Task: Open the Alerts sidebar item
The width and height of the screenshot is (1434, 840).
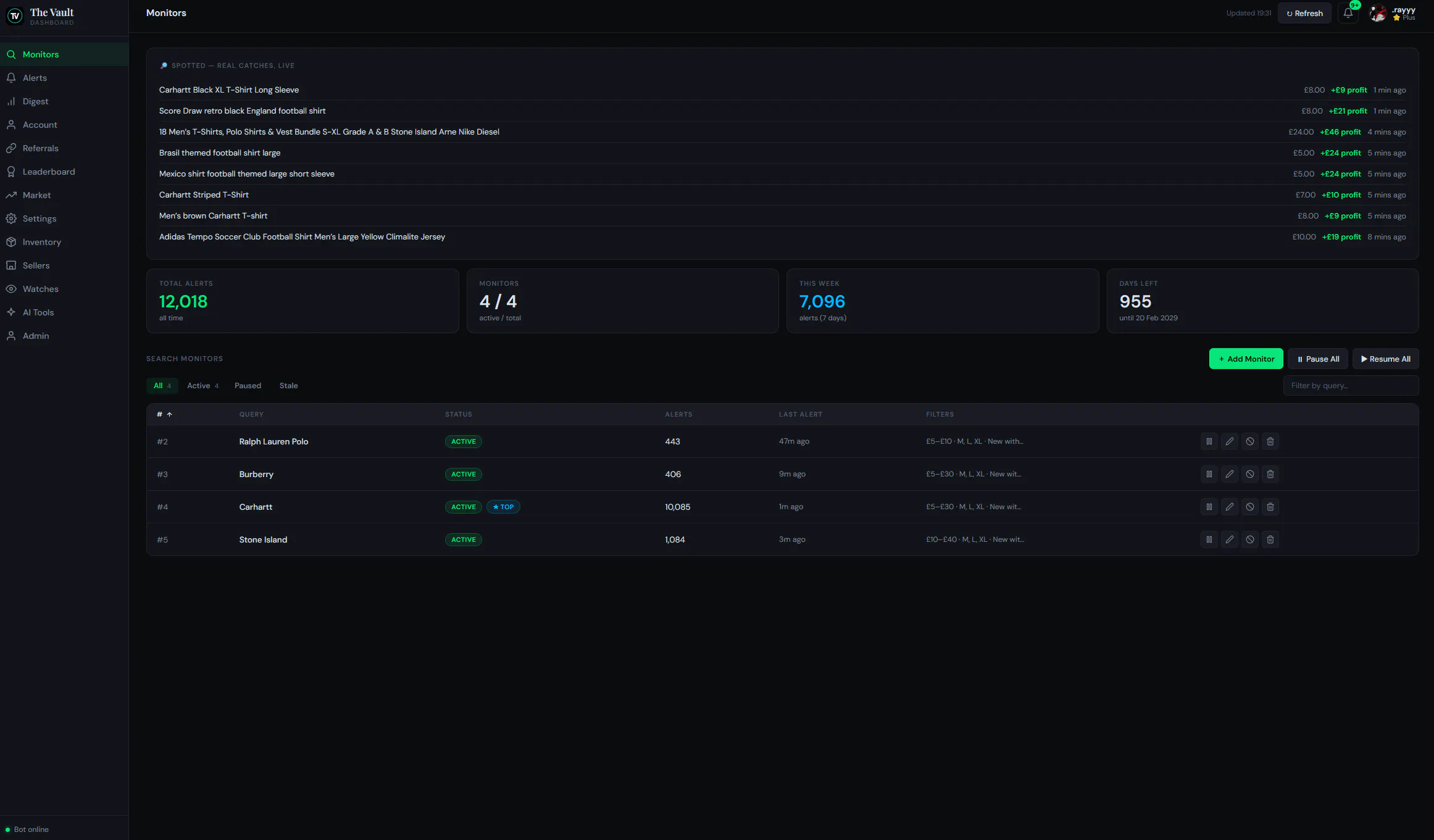Action: (x=64, y=78)
